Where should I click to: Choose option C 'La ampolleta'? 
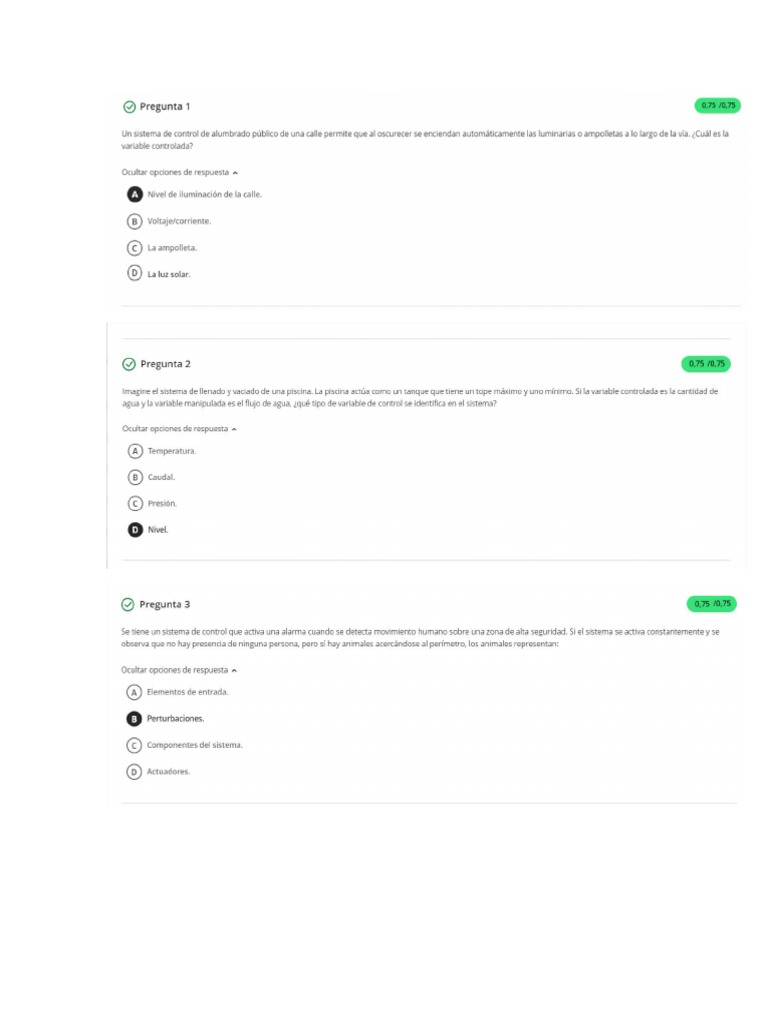134,247
